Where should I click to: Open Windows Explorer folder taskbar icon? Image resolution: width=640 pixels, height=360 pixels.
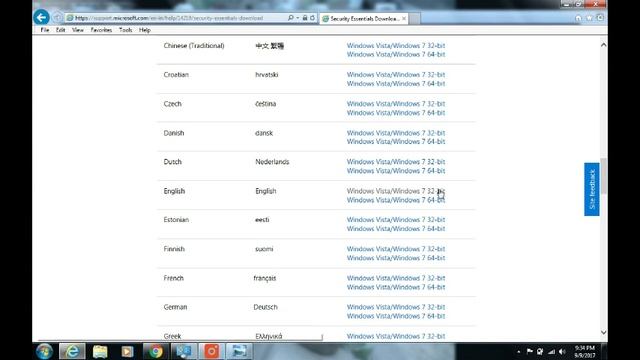click(100, 351)
